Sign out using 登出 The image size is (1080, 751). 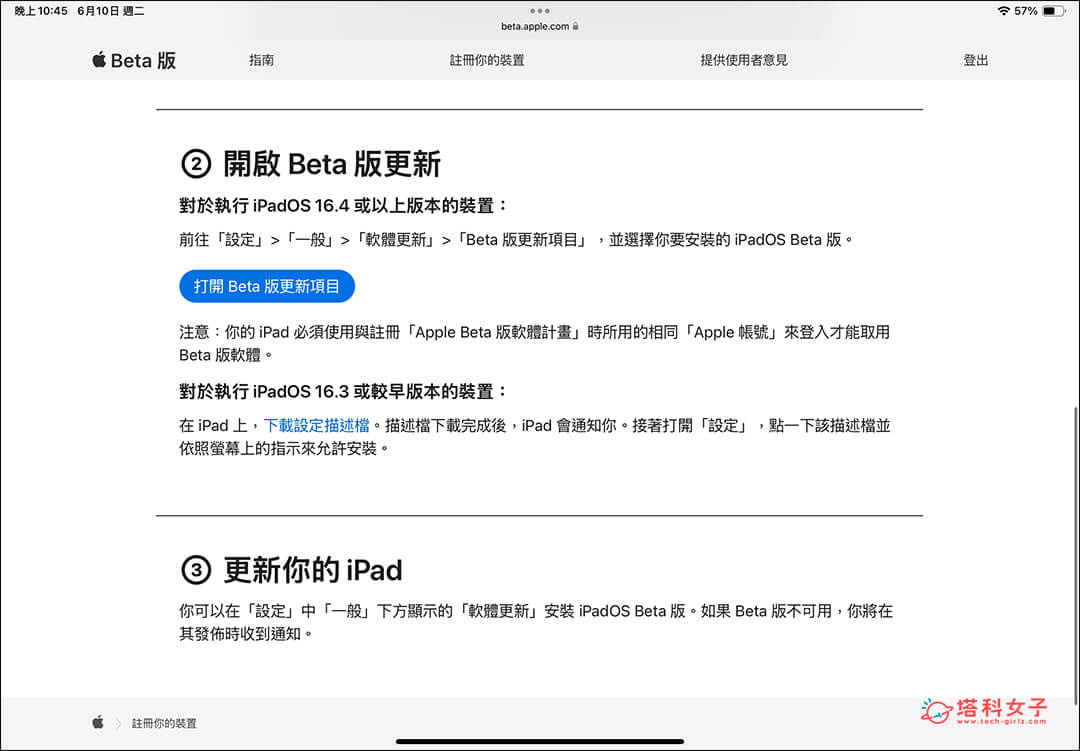point(975,60)
